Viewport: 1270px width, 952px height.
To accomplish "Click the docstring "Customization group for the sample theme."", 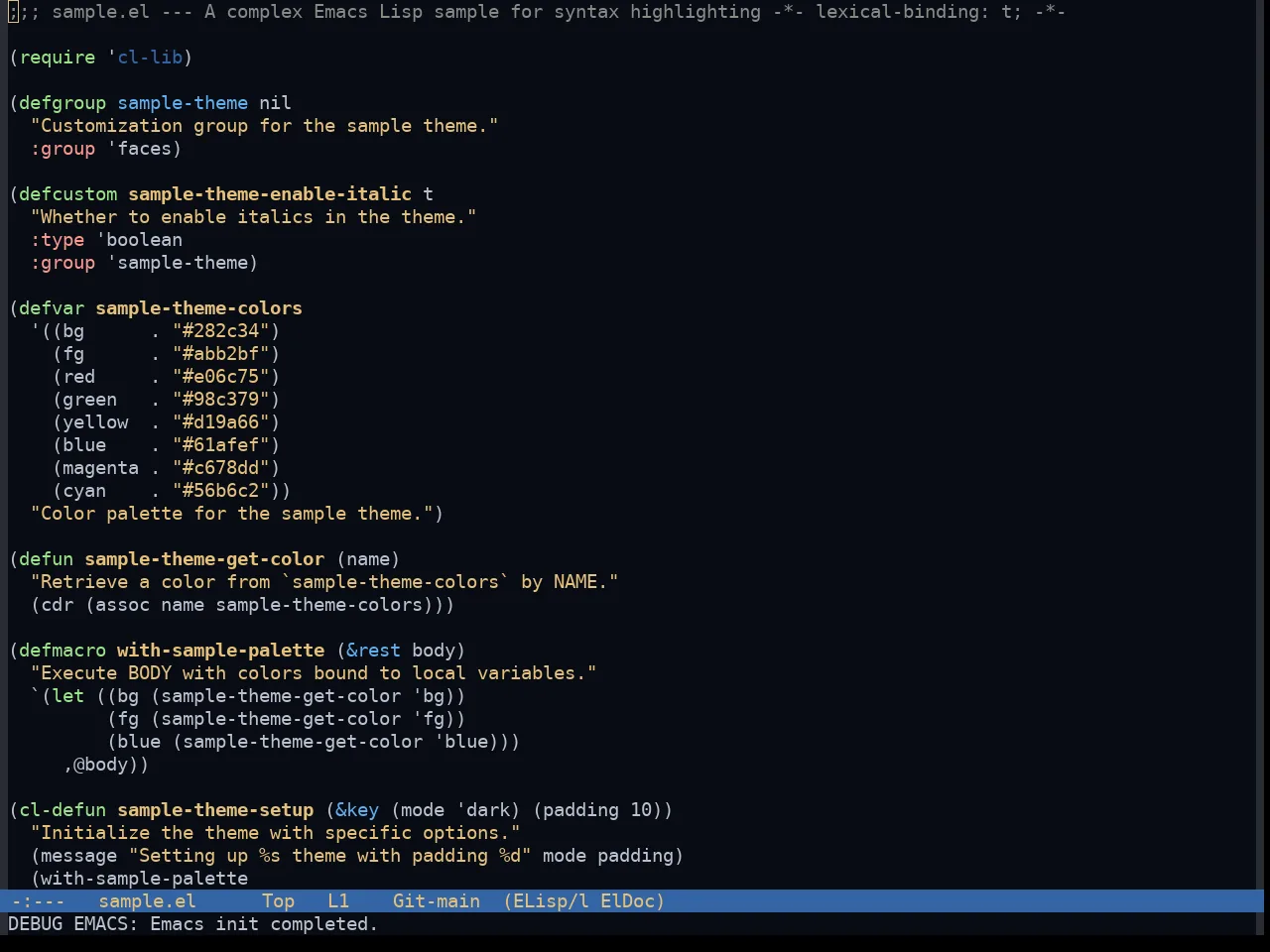I will click(x=265, y=126).
